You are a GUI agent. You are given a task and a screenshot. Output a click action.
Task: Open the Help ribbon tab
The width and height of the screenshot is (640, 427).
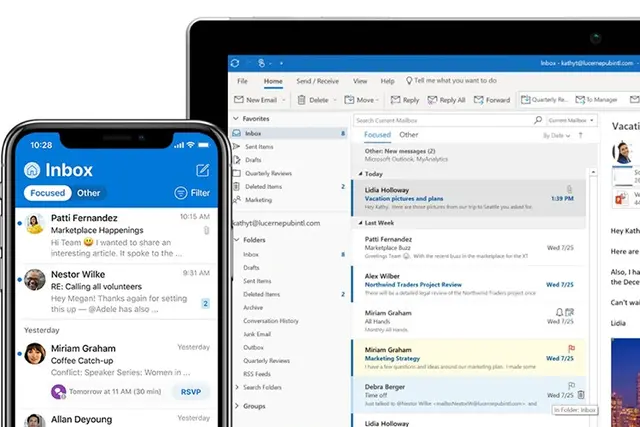pyautogui.click(x=387, y=81)
